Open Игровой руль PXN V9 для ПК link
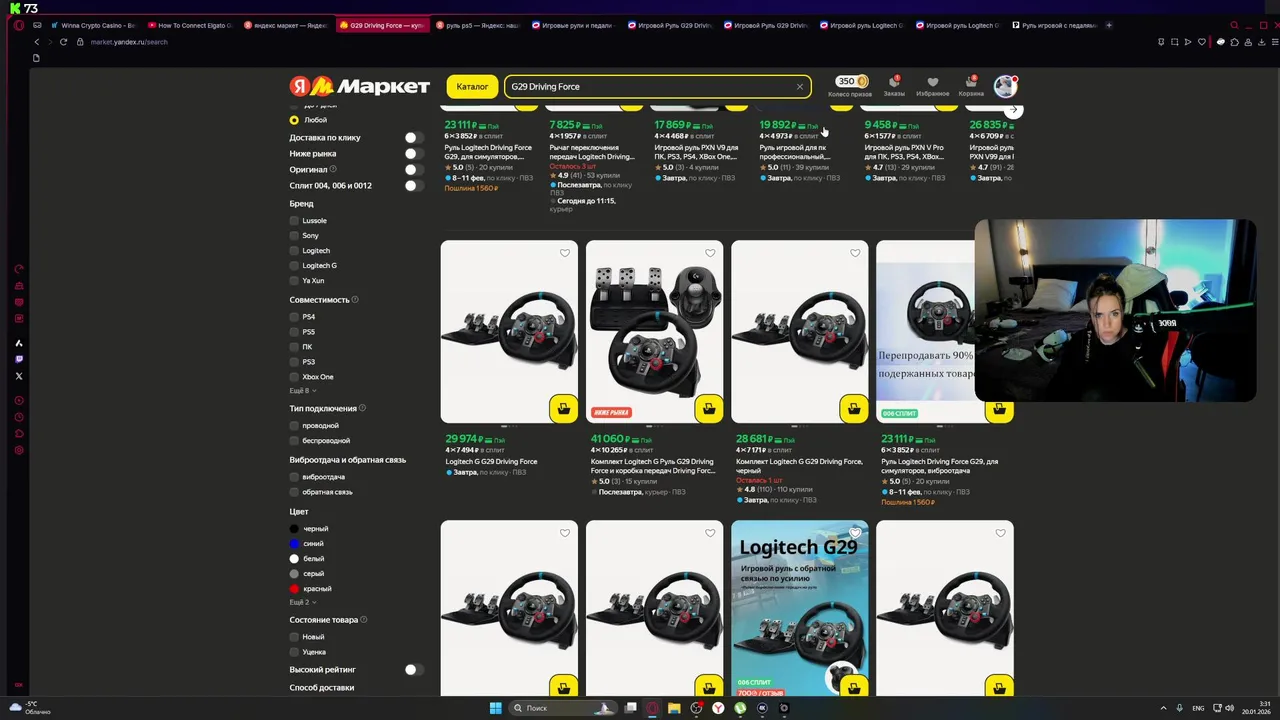Screen dimensions: 1280x720 coord(696,152)
